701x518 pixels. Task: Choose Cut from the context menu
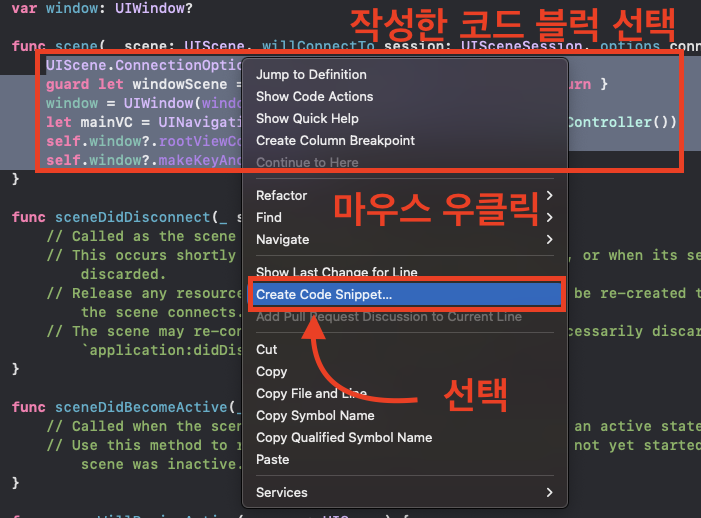405,350
